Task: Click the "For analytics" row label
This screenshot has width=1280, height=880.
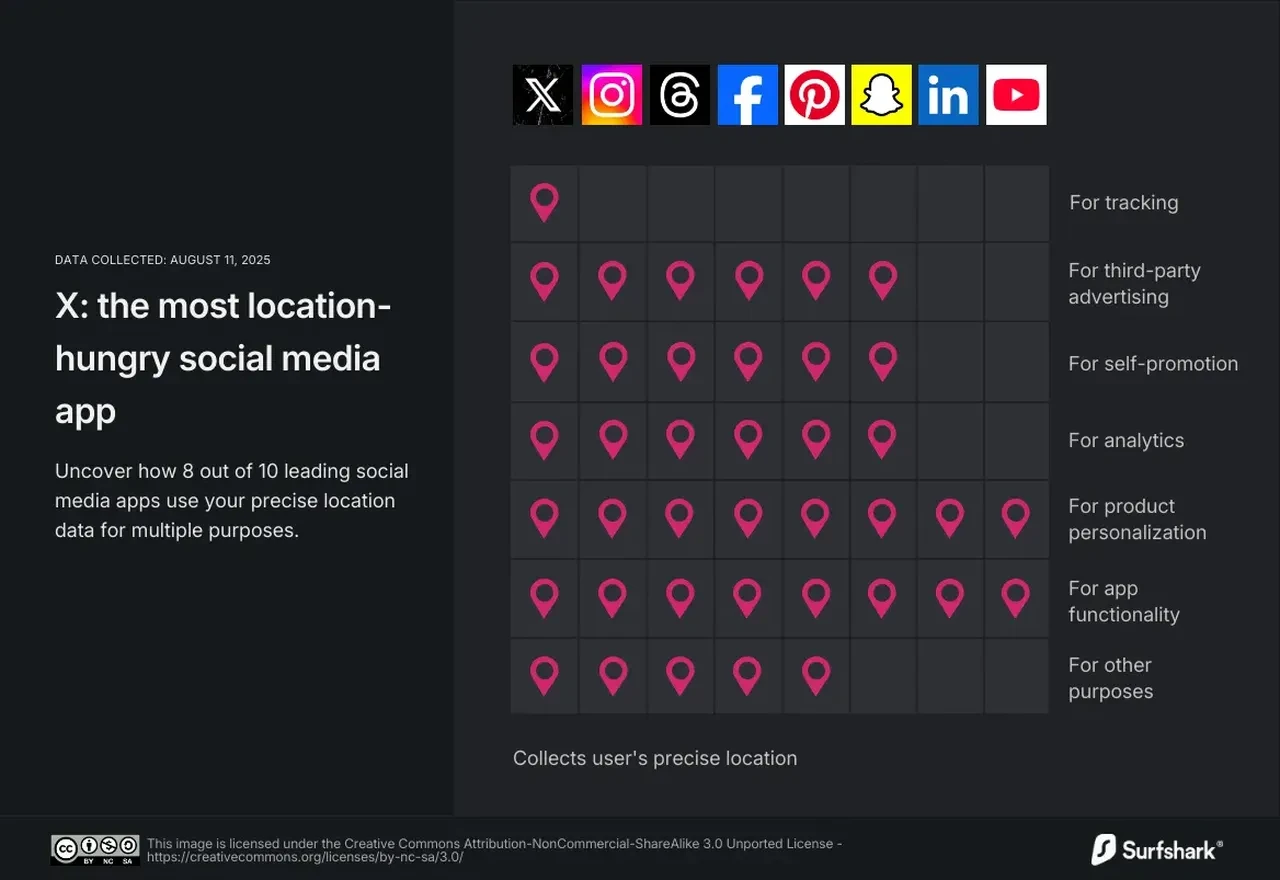Action: click(1126, 441)
